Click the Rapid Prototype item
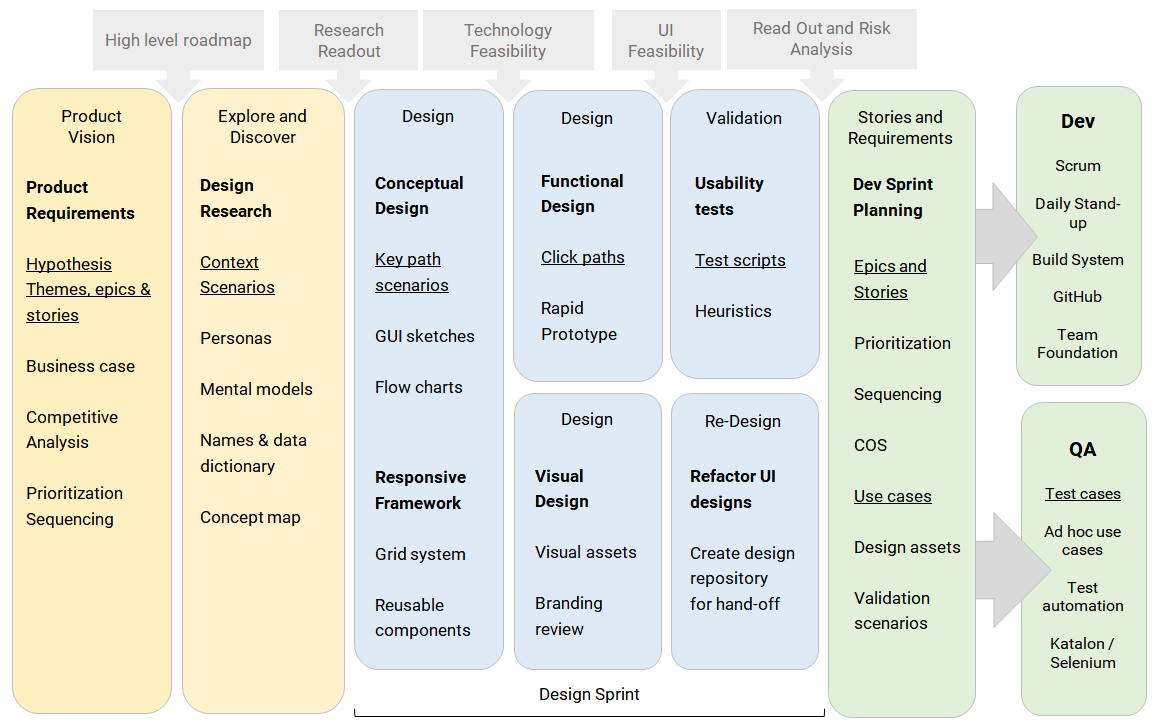The width and height of the screenshot is (1159, 724). pos(579,321)
